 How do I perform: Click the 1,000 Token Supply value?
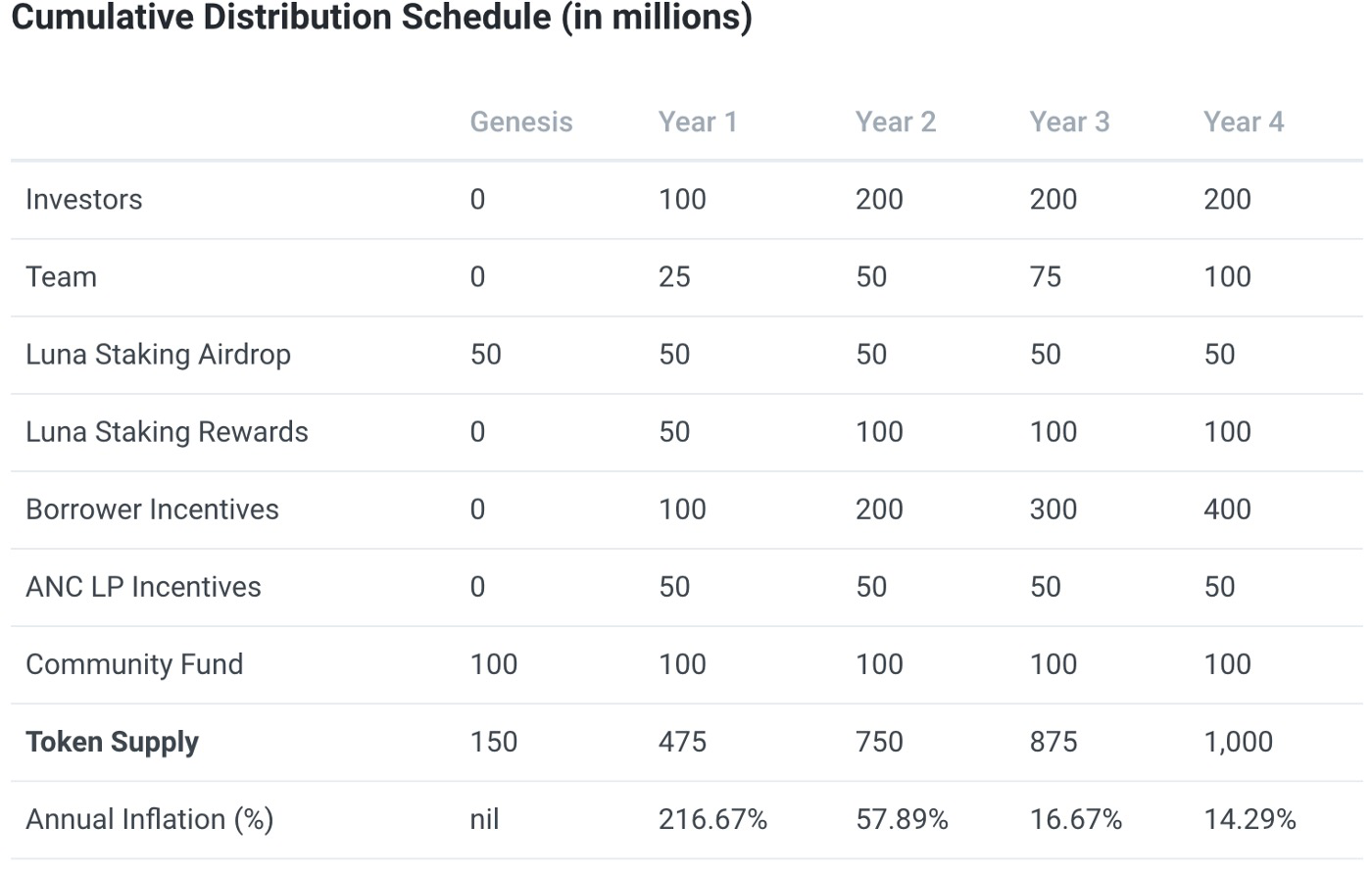pos(1238,742)
